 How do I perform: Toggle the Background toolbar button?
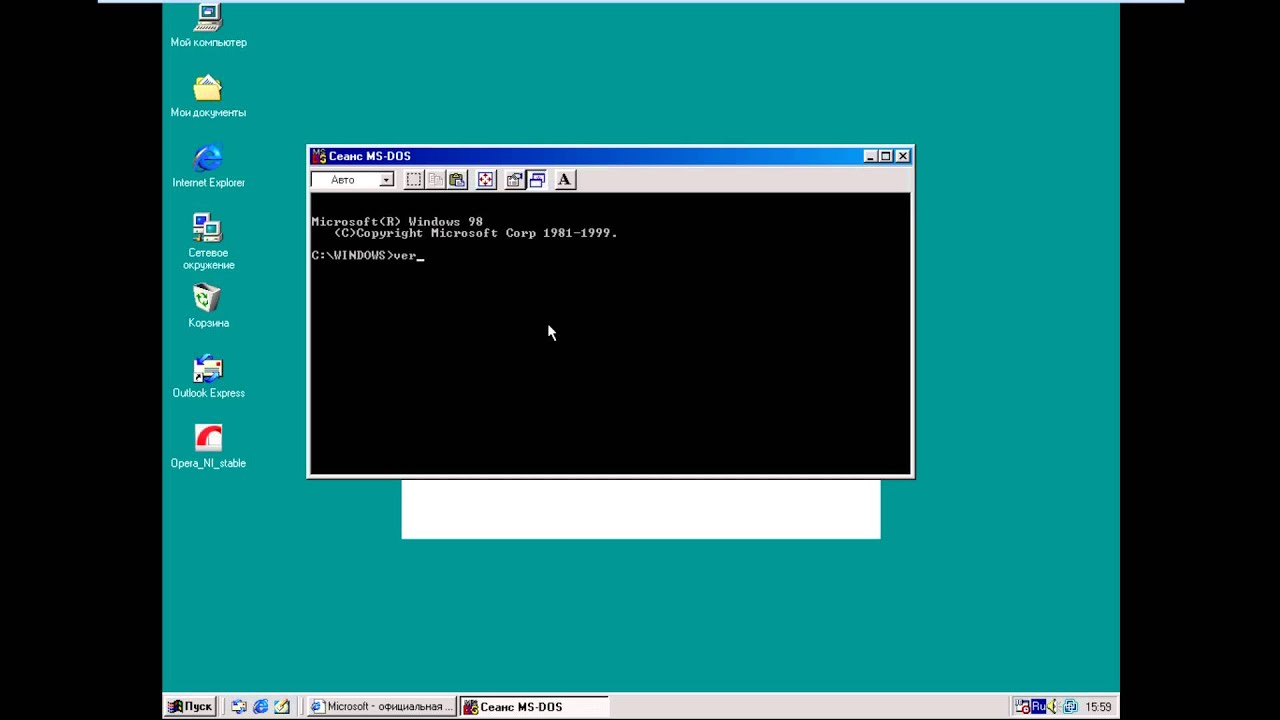click(537, 180)
